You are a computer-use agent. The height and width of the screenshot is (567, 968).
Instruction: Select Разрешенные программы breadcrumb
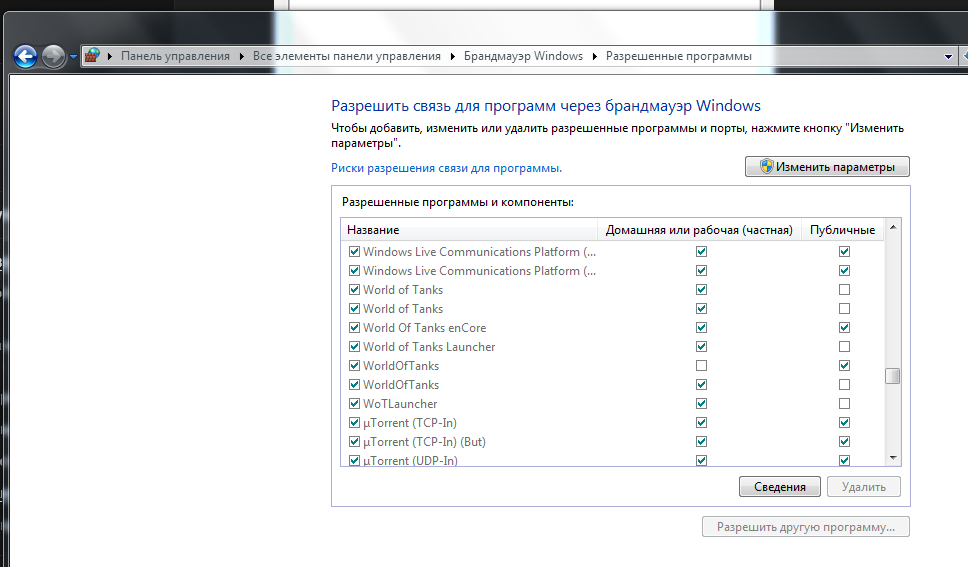[x=678, y=56]
